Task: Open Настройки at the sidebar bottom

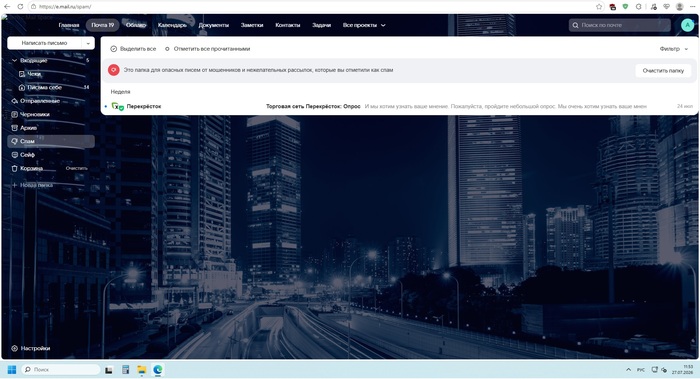Action: pos(31,348)
